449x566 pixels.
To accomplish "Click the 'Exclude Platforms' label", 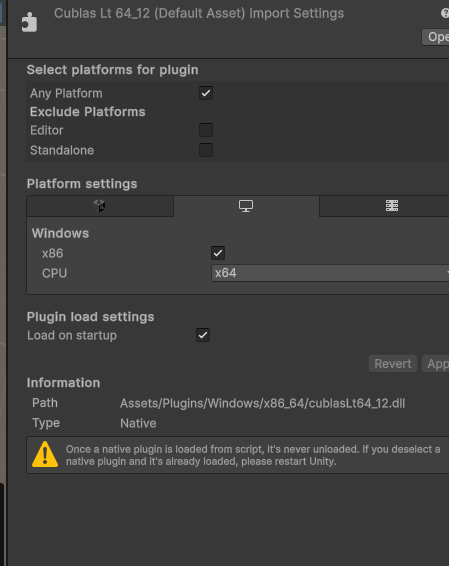I will (87, 112).
